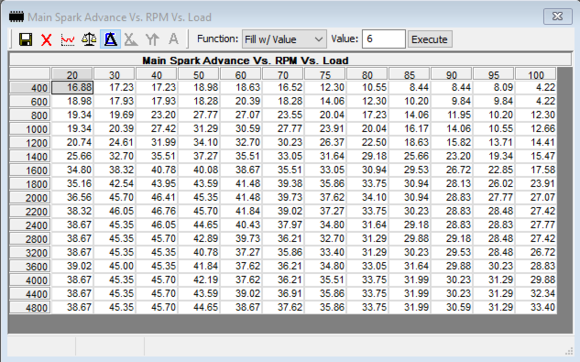Click the red X cancel icon
This screenshot has width=580, height=362.
(x=46, y=39)
